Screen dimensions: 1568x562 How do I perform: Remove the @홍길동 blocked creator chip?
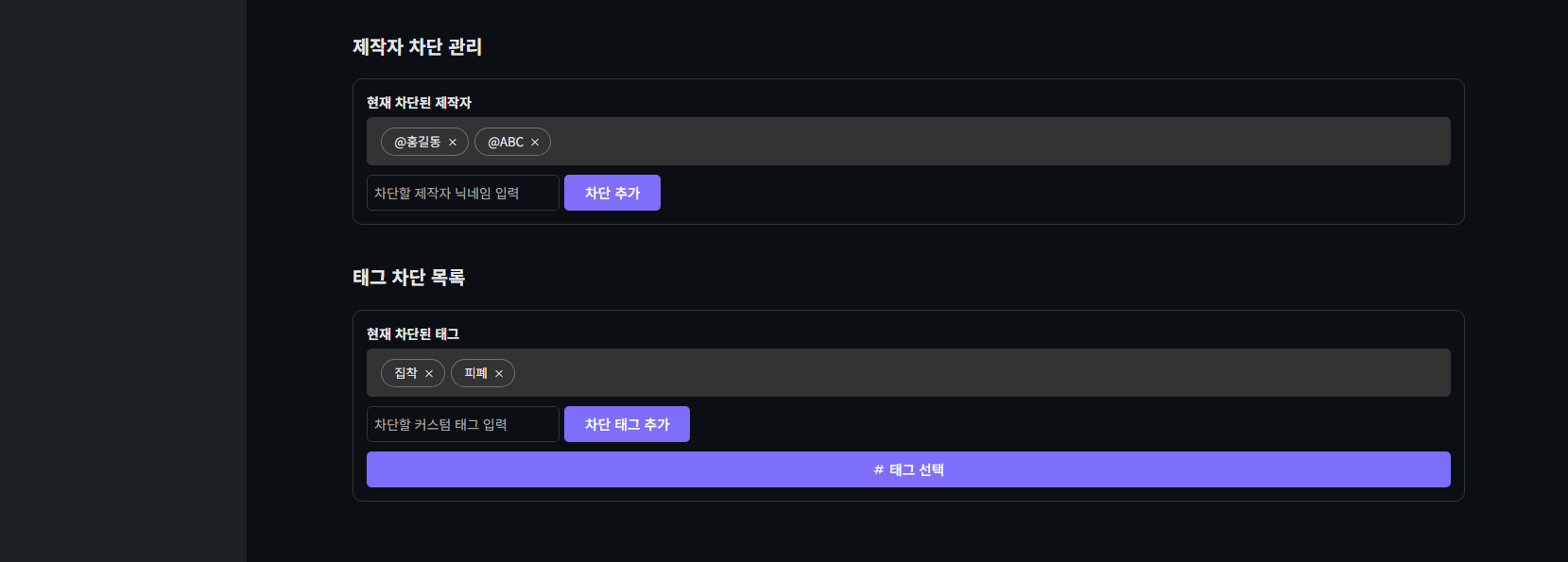(453, 143)
